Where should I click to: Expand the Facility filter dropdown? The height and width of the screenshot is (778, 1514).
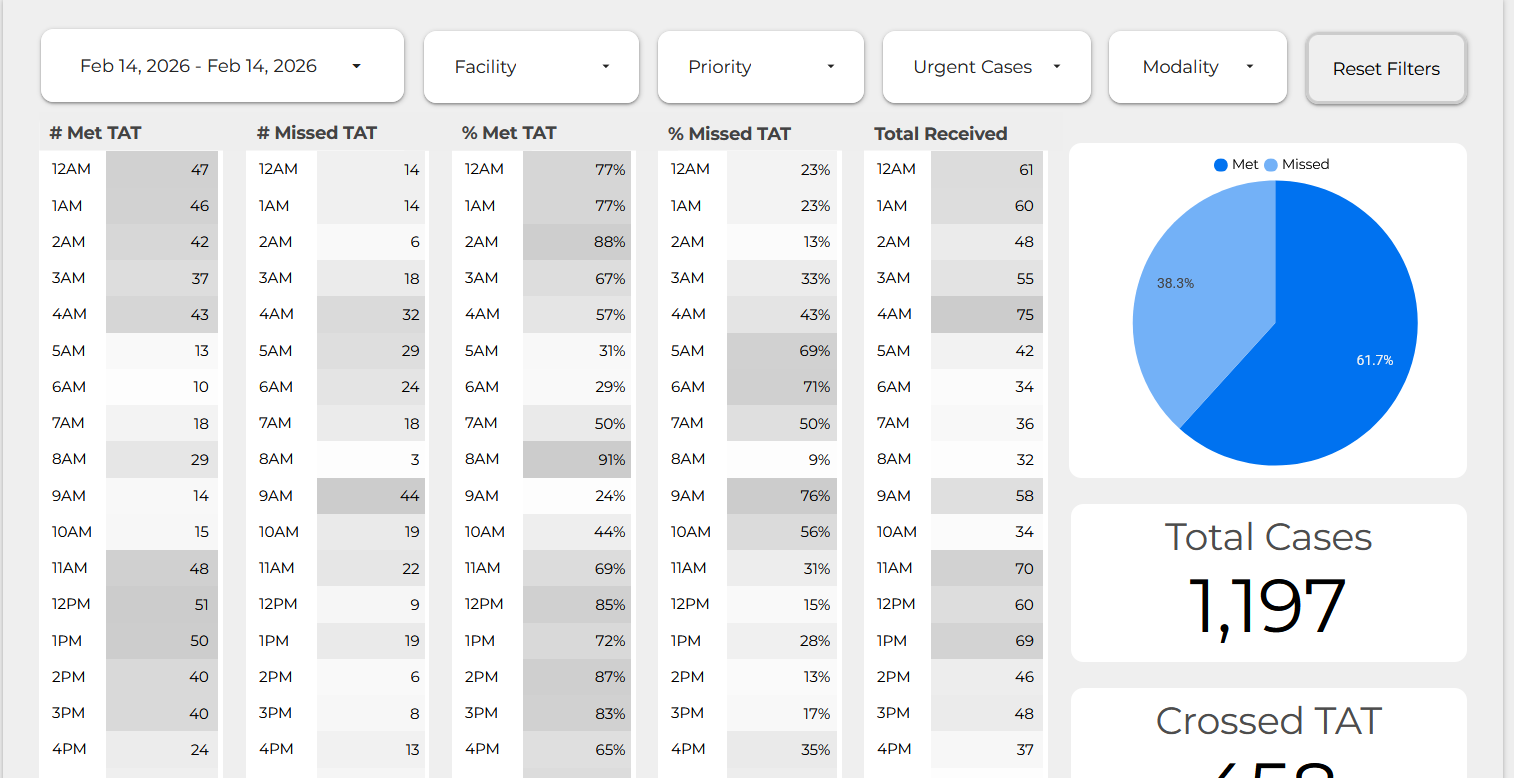tap(530, 67)
